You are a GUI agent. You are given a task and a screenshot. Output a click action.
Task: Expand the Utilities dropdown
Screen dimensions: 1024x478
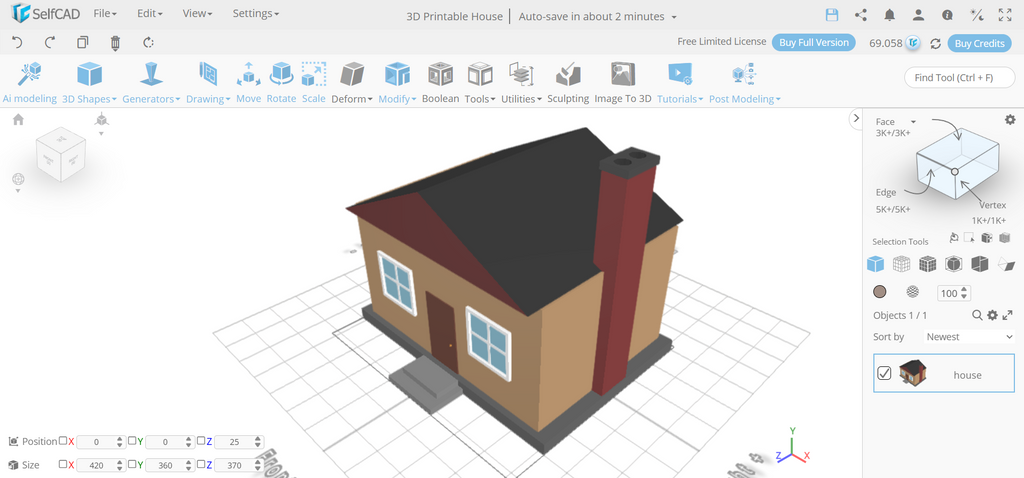pos(521,83)
